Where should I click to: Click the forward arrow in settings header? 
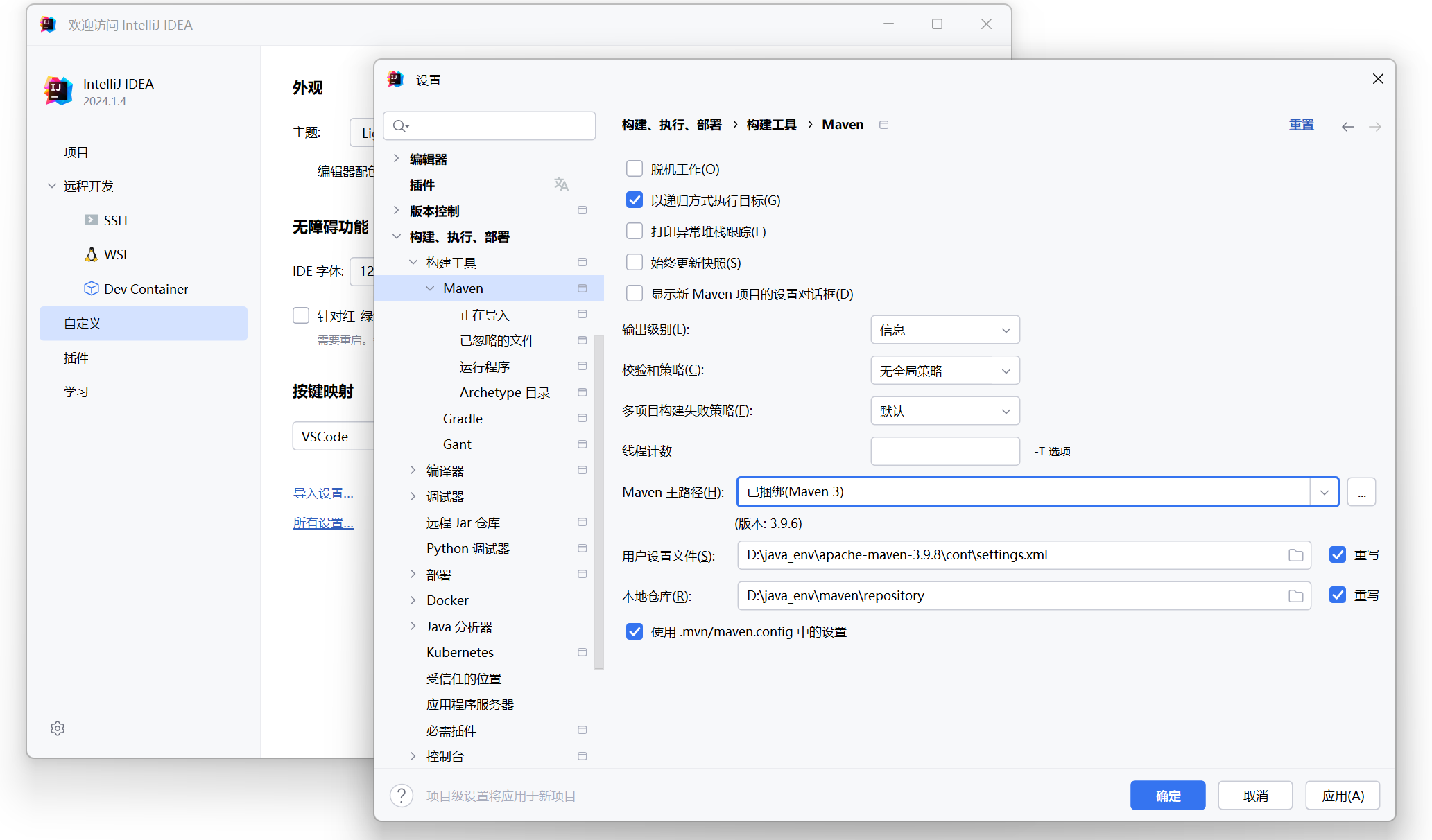point(1375,126)
